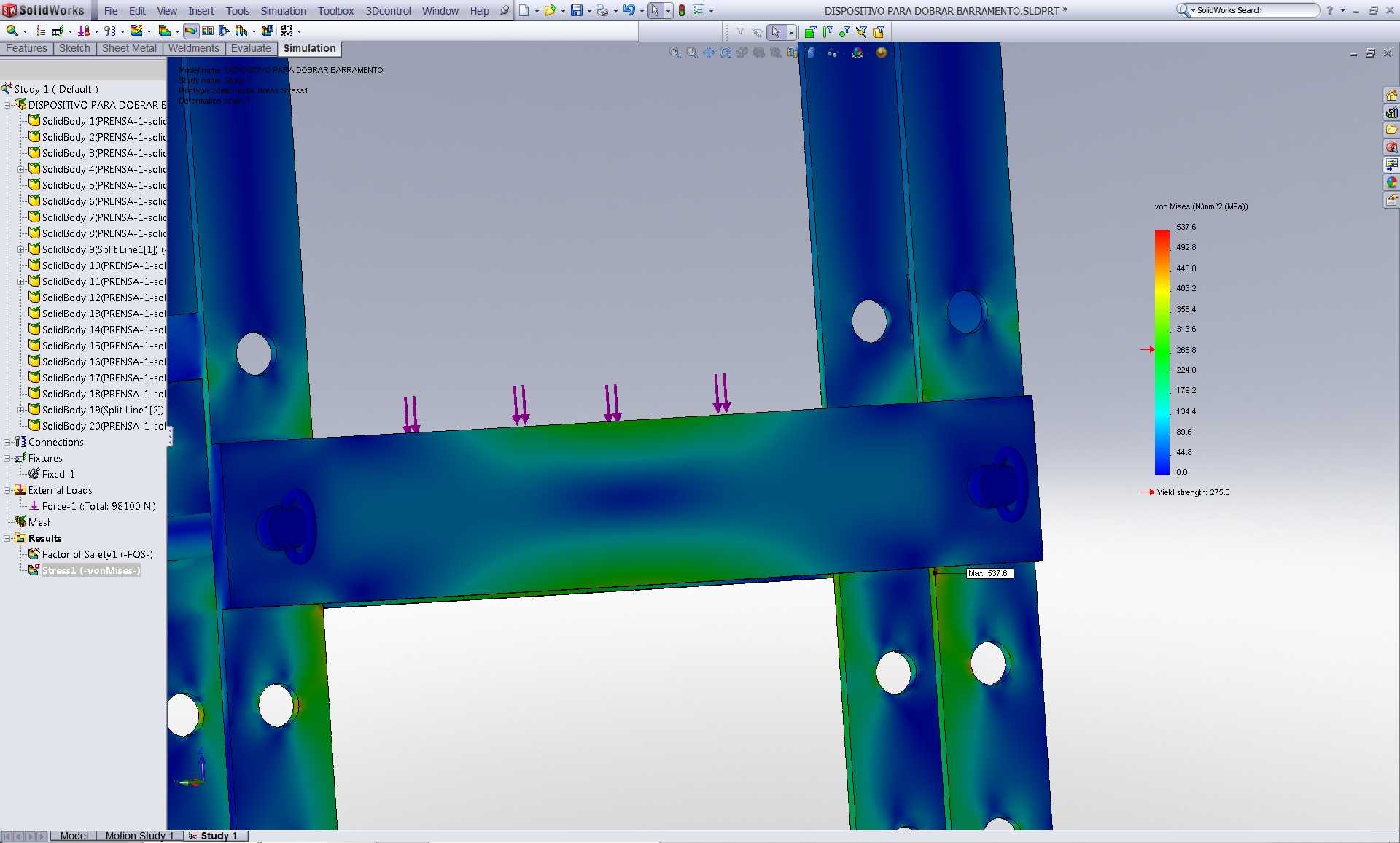Expand the SolidBody 19(Split Line1[2]) node

(21, 410)
